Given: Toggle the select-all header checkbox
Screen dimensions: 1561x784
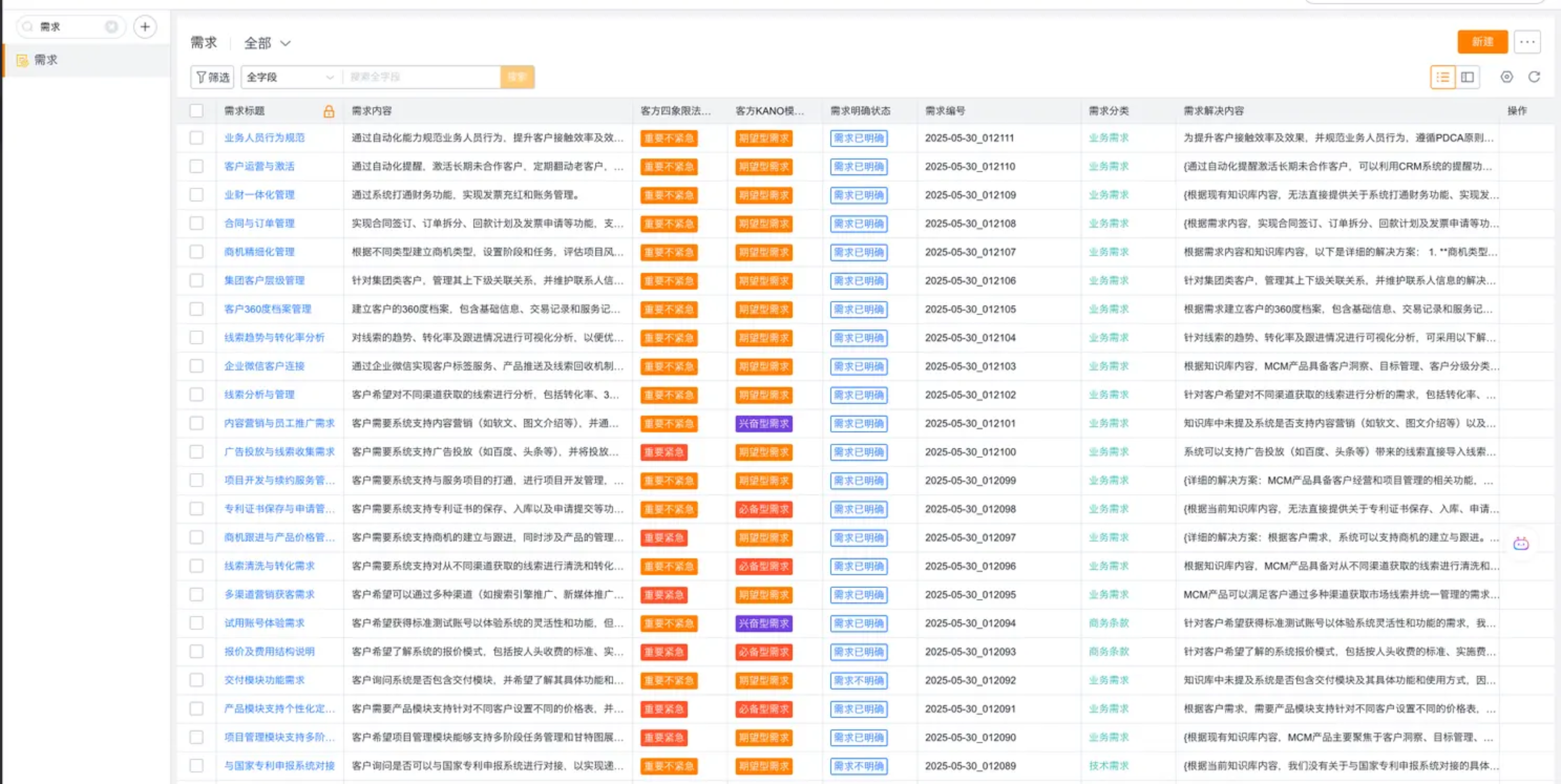Looking at the screenshot, I should [x=196, y=111].
